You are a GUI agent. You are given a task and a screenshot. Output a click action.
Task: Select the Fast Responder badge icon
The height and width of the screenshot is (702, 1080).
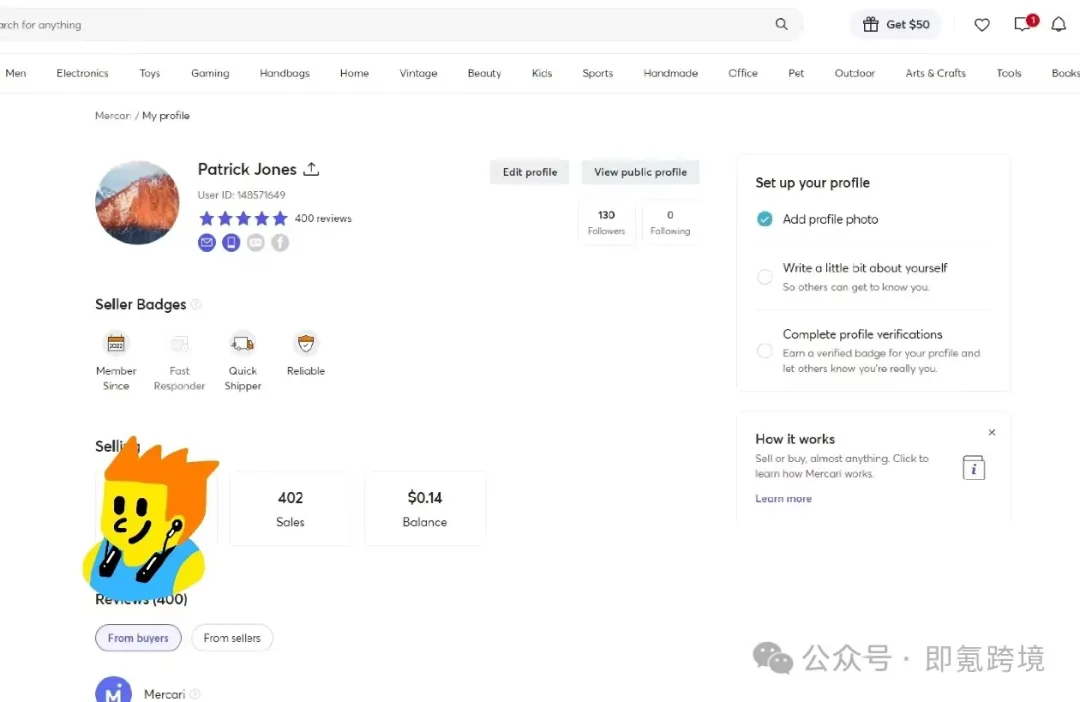(x=179, y=343)
